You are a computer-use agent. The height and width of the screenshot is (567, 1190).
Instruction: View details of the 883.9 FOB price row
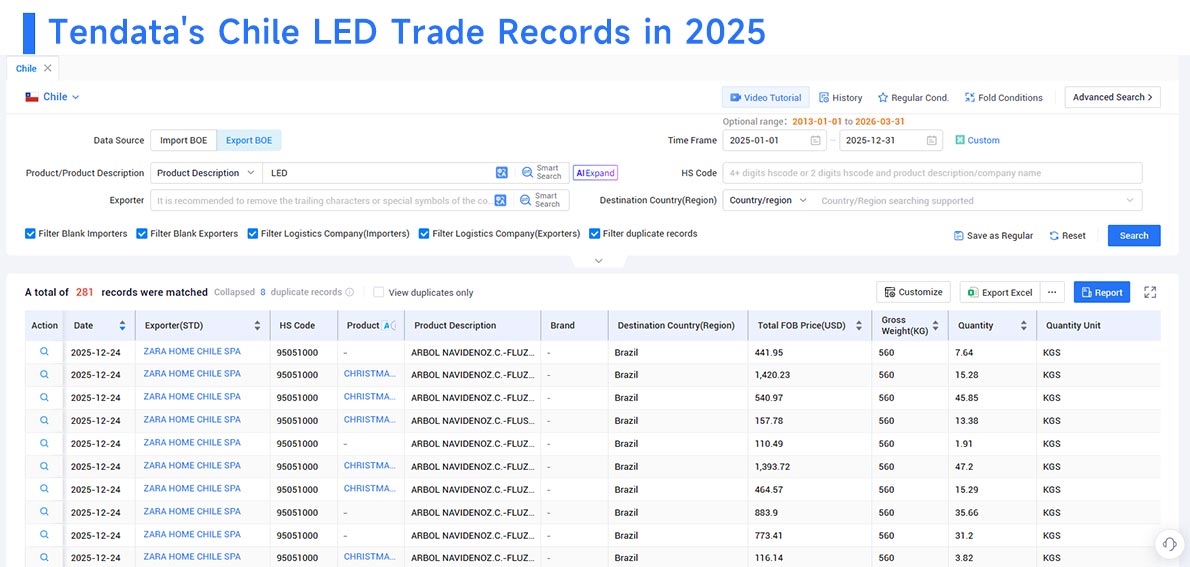click(x=44, y=512)
